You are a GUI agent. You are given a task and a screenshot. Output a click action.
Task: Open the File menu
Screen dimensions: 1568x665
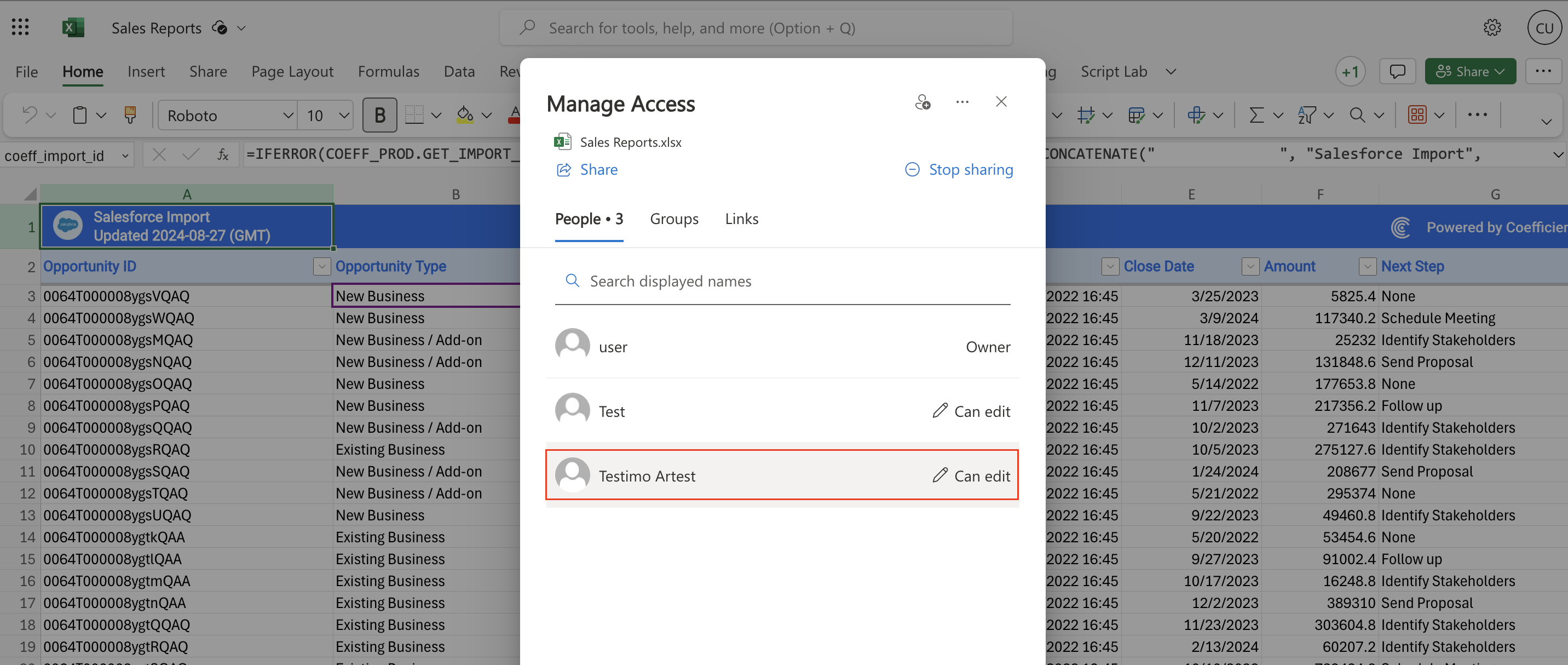tap(27, 72)
